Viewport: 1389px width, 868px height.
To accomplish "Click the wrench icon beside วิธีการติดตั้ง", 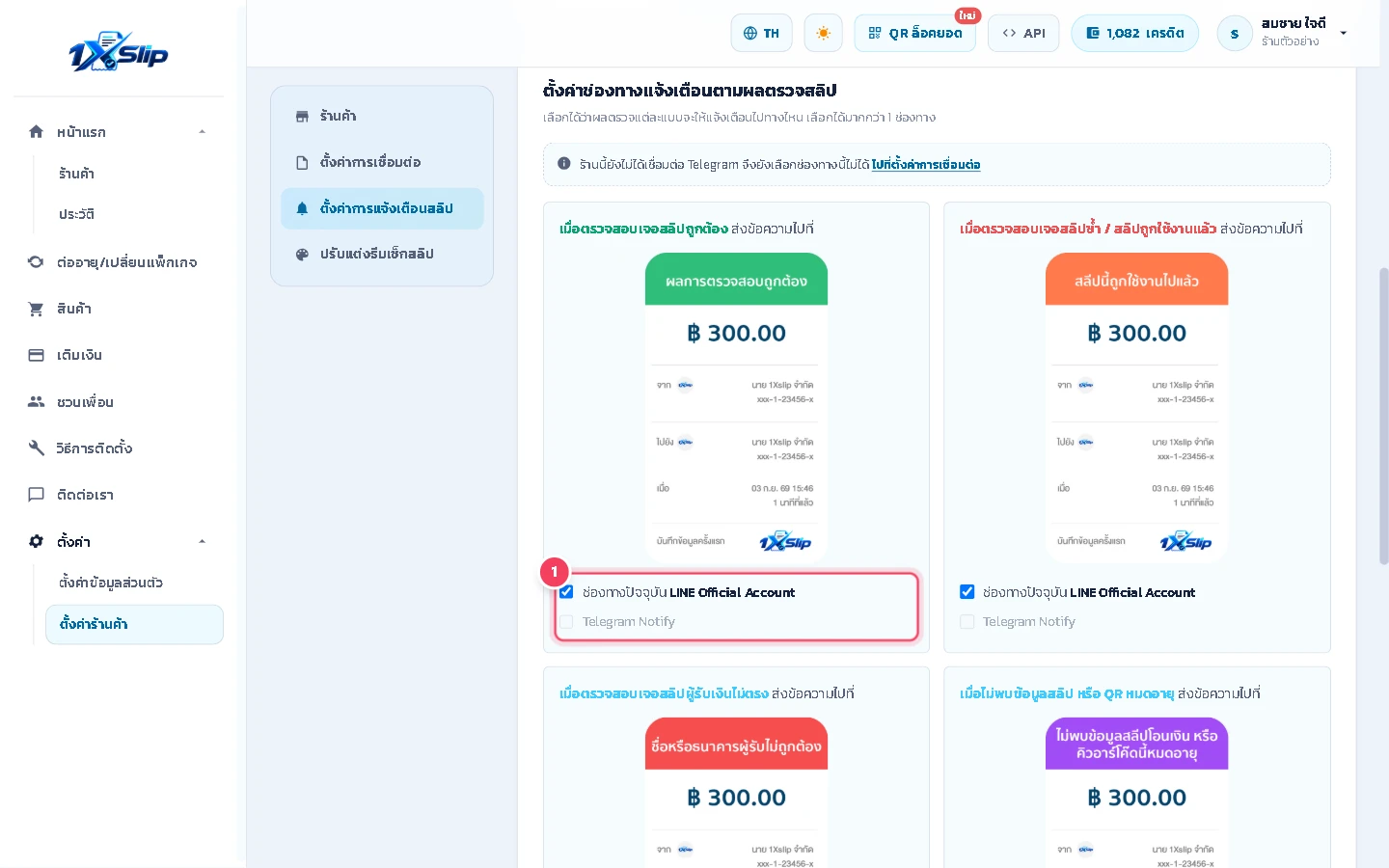I will coord(36,448).
